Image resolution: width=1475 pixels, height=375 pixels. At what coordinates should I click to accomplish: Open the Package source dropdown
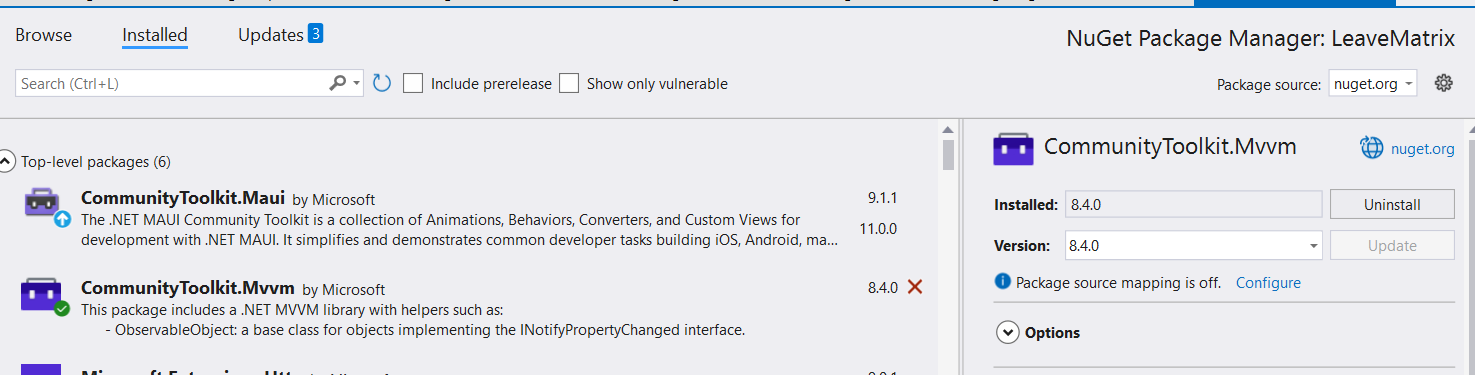pyautogui.click(x=1372, y=84)
